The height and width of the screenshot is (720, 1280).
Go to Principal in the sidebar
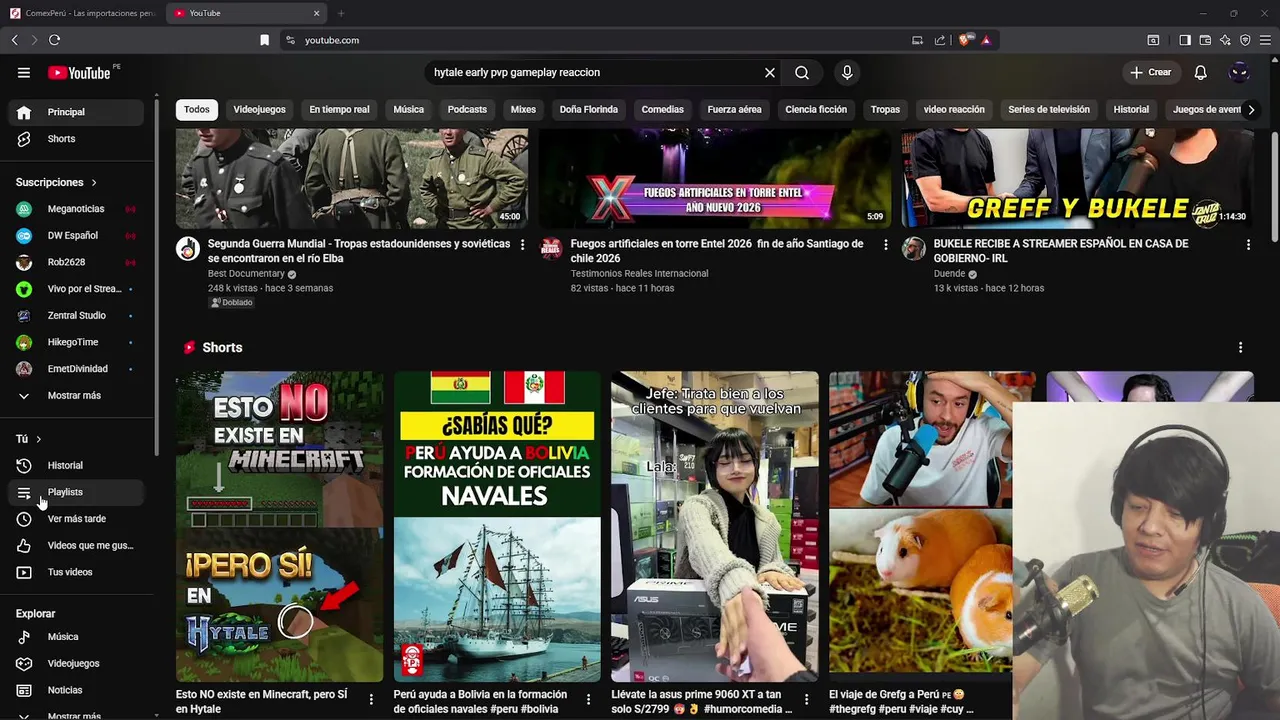pyautogui.click(x=76, y=112)
